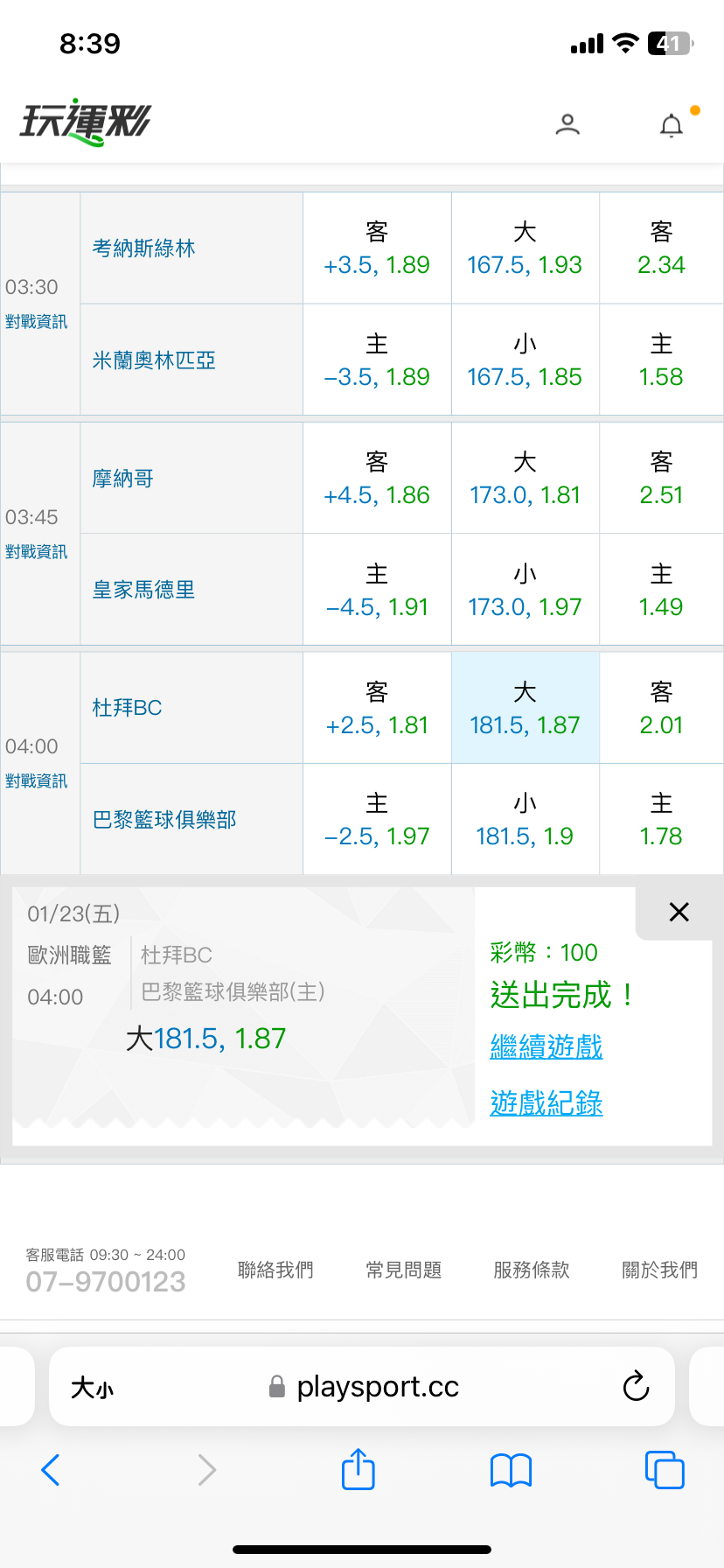724x1568 pixels.
Task: Tap the Safari share icon
Action: [x=358, y=1469]
